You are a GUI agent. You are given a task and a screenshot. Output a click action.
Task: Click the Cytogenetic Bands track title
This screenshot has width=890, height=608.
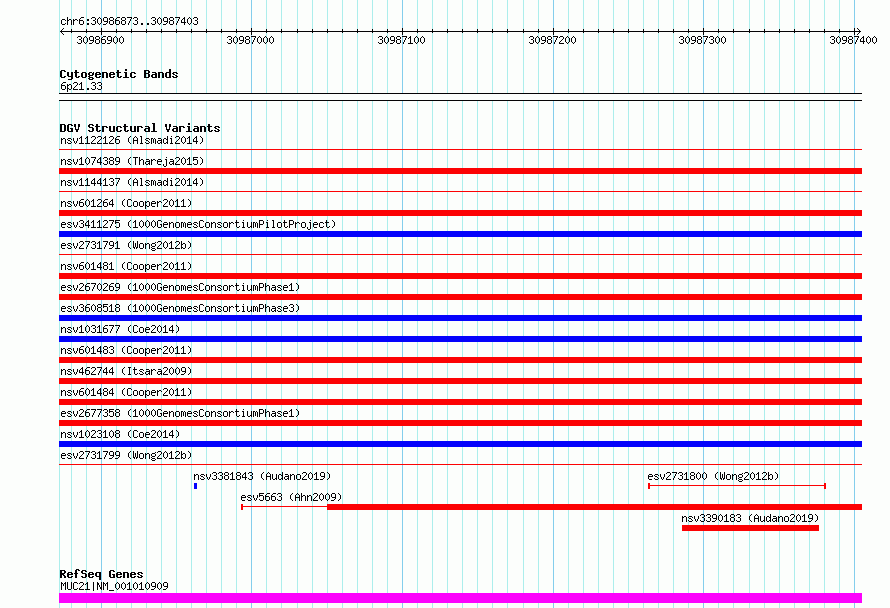pyautogui.click(x=119, y=74)
